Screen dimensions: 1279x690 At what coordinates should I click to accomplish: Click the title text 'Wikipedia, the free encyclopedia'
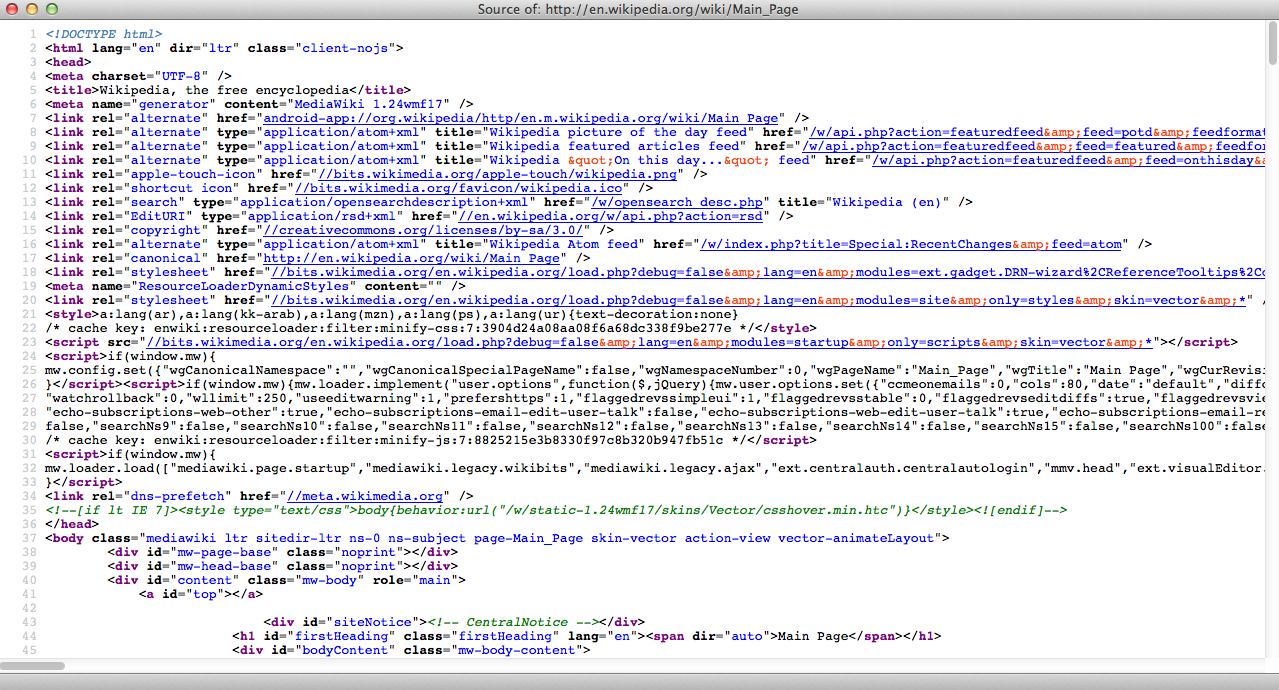pyautogui.click(x=225, y=90)
